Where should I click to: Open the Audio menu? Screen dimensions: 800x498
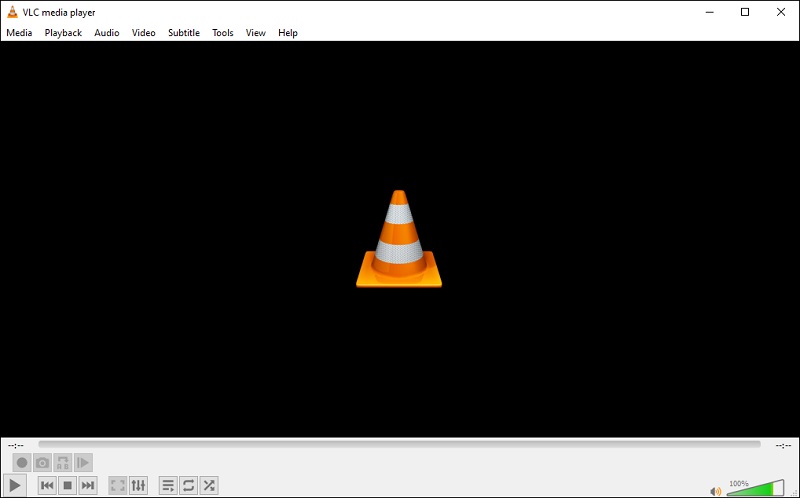coord(107,33)
